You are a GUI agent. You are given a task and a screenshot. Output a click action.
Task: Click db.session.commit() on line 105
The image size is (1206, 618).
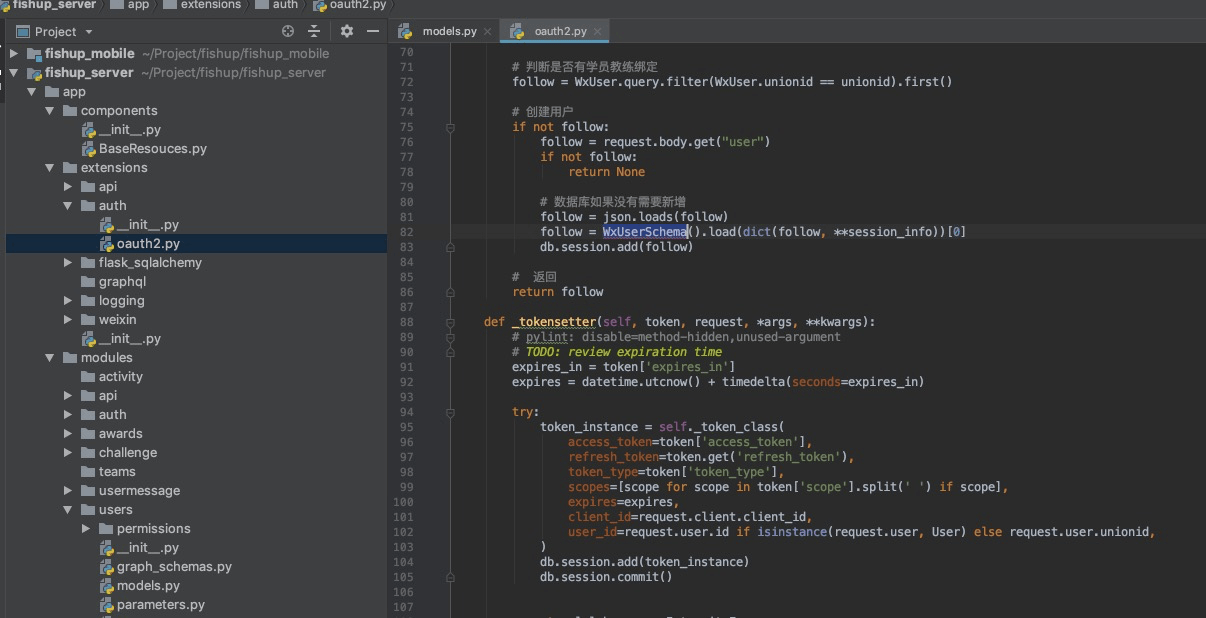(x=607, y=577)
